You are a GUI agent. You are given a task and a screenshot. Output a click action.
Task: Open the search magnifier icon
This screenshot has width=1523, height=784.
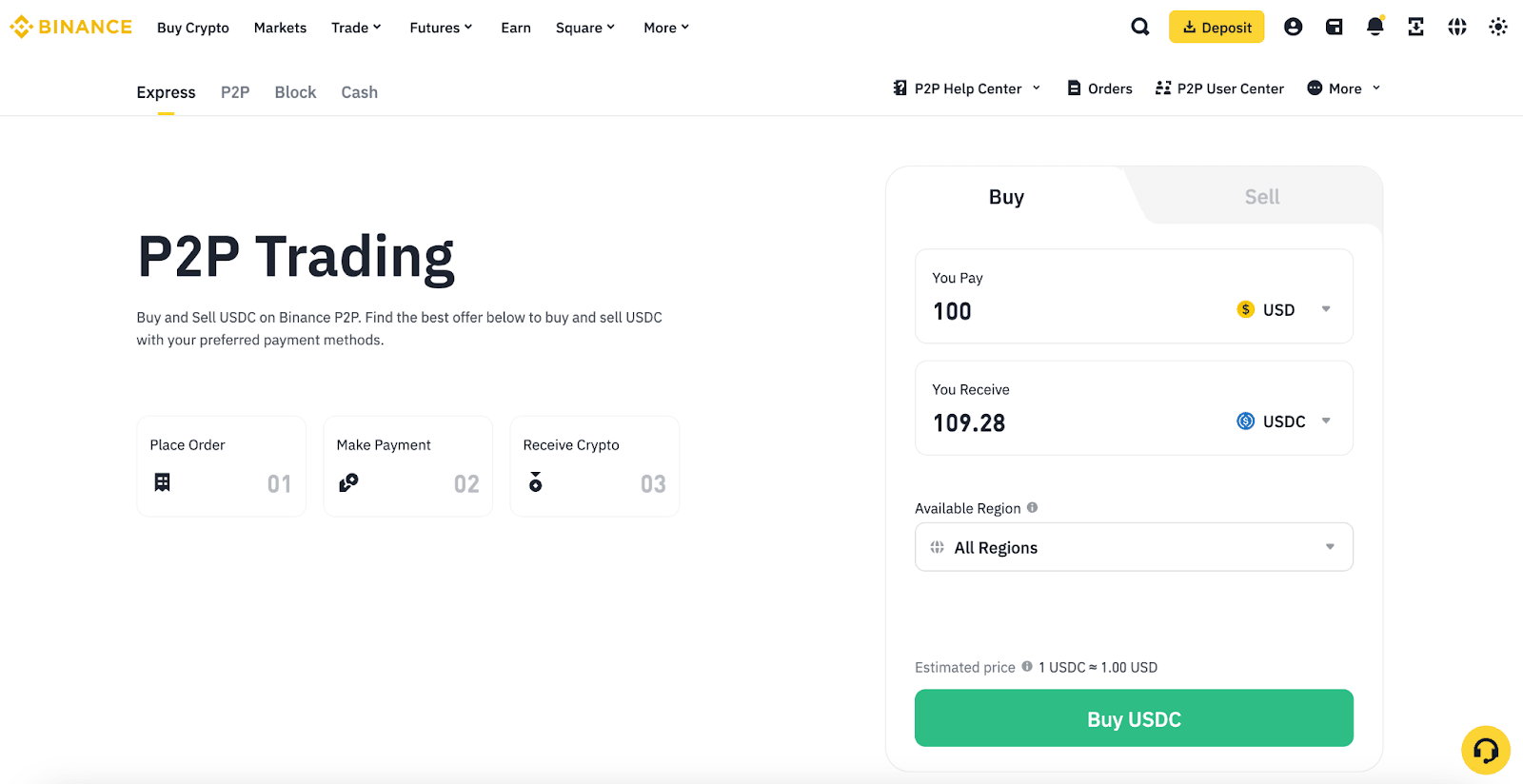click(x=1139, y=27)
